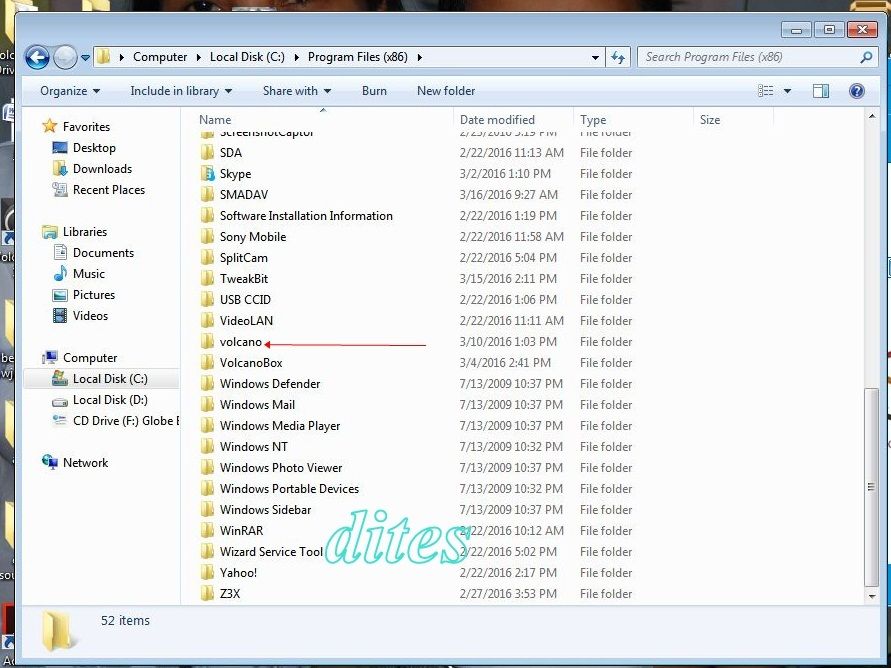Click the Back navigation arrow
Screen dimensions: 891x668
[37, 57]
